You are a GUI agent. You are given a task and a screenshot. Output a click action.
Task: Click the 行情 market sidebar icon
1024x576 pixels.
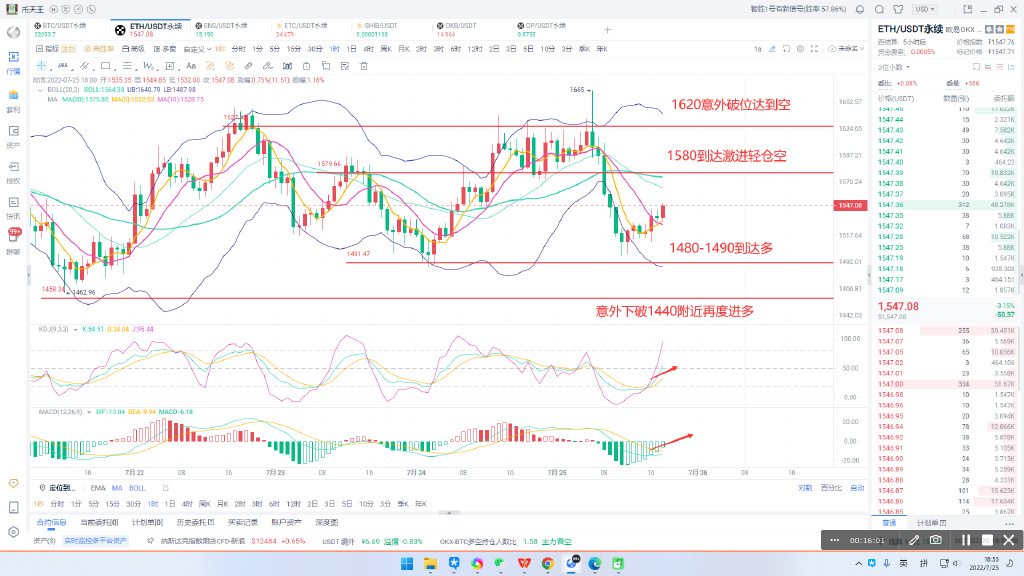point(14,64)
